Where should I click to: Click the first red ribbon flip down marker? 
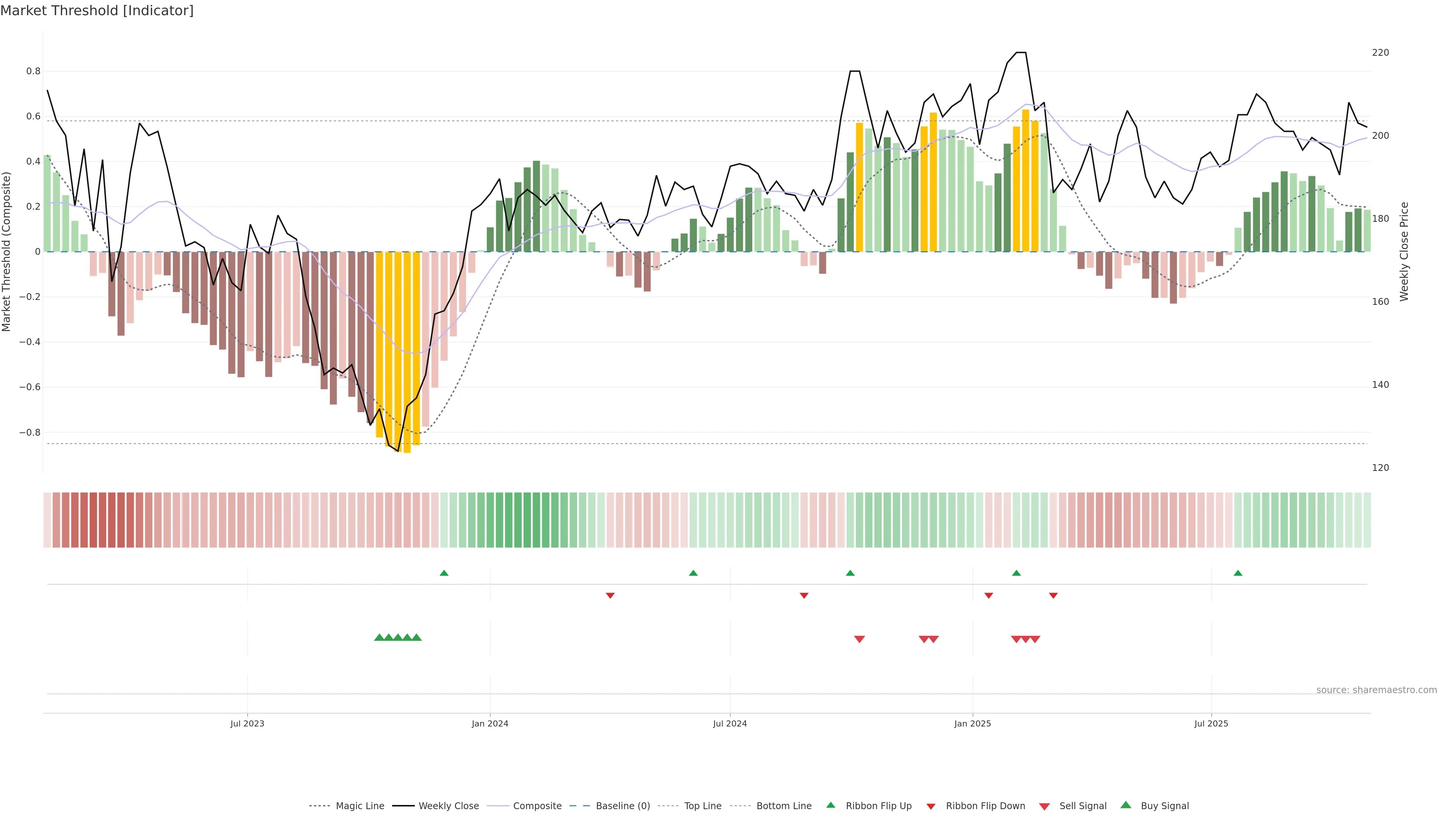click(610, 595)
